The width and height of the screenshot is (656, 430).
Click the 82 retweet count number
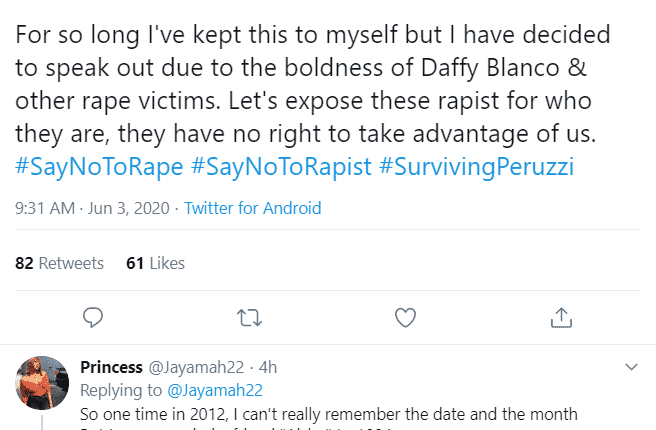point(24,263)
